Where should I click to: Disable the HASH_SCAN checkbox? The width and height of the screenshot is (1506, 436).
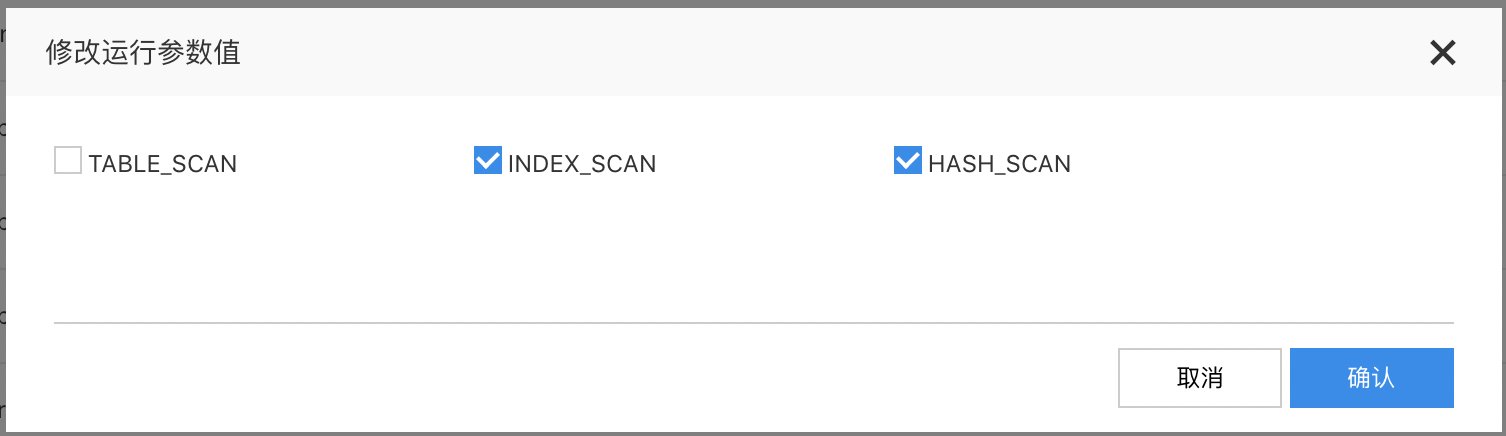tap(907, 161)
